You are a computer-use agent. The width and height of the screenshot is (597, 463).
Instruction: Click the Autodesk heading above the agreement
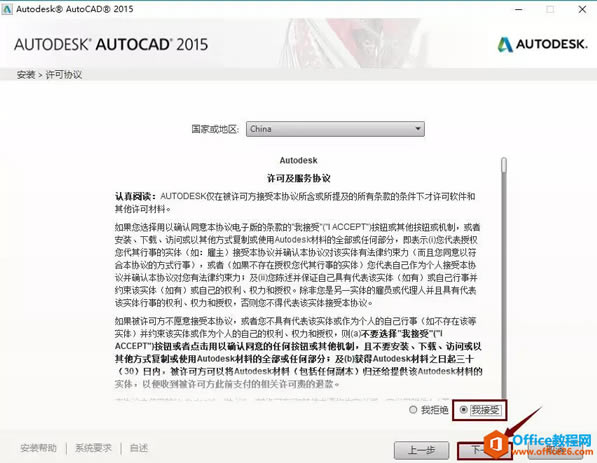tap(298, 160)
